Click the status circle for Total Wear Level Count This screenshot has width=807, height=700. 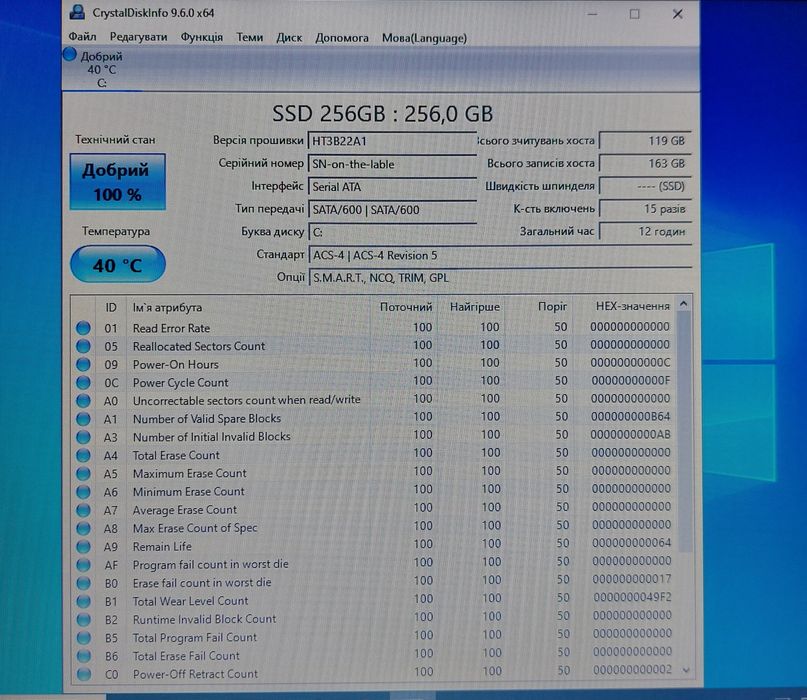pos(83,601)
